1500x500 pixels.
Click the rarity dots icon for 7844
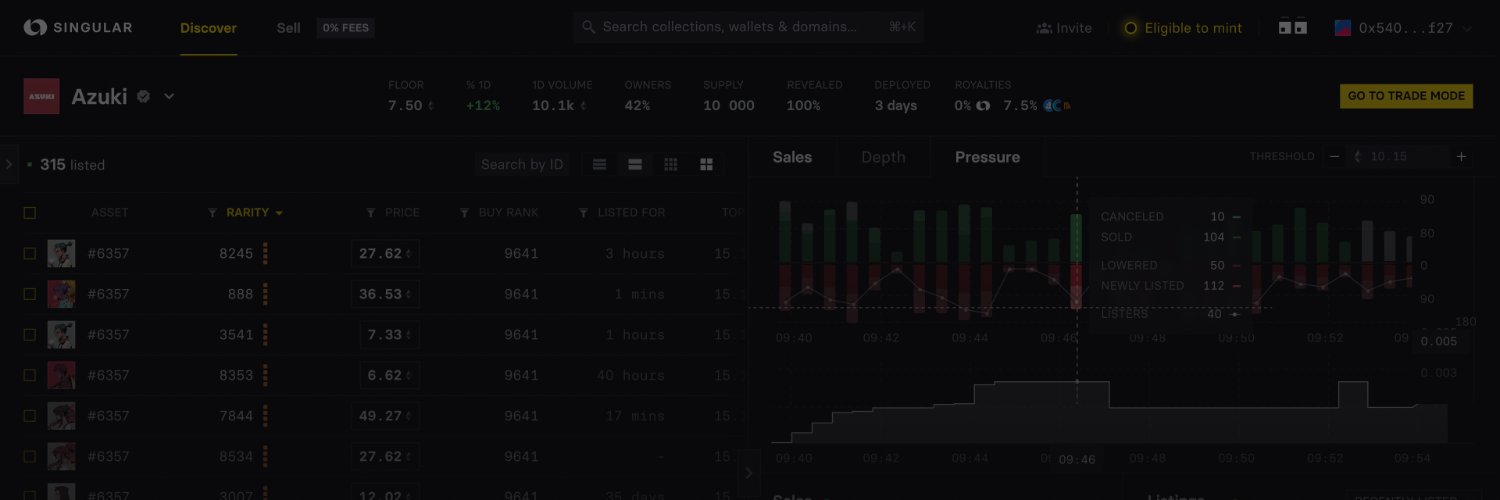coord(265,416)
